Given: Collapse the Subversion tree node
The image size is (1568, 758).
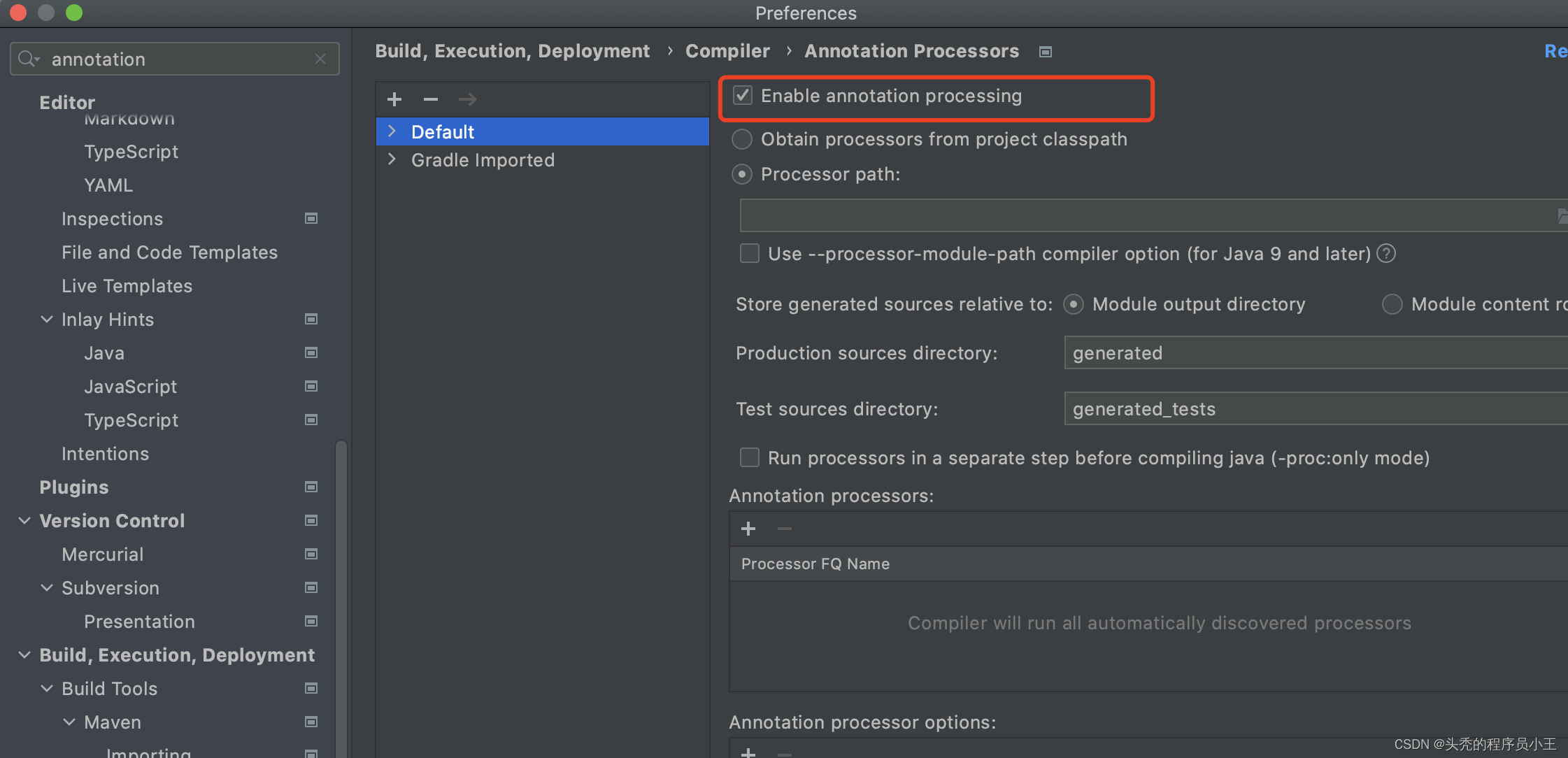Looking at the screenshot, I should (47, 587).
